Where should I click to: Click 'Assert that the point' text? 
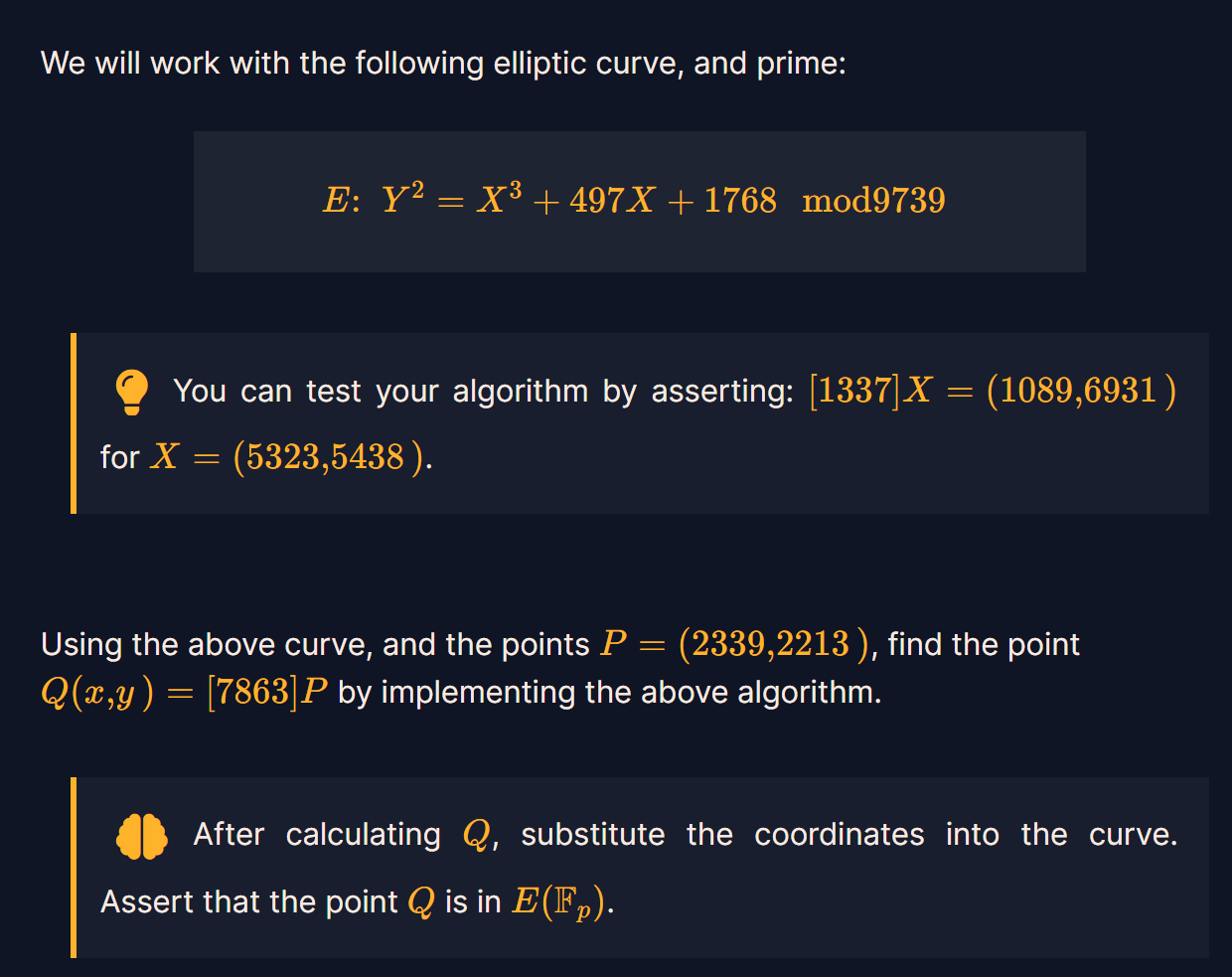point(248,902)
